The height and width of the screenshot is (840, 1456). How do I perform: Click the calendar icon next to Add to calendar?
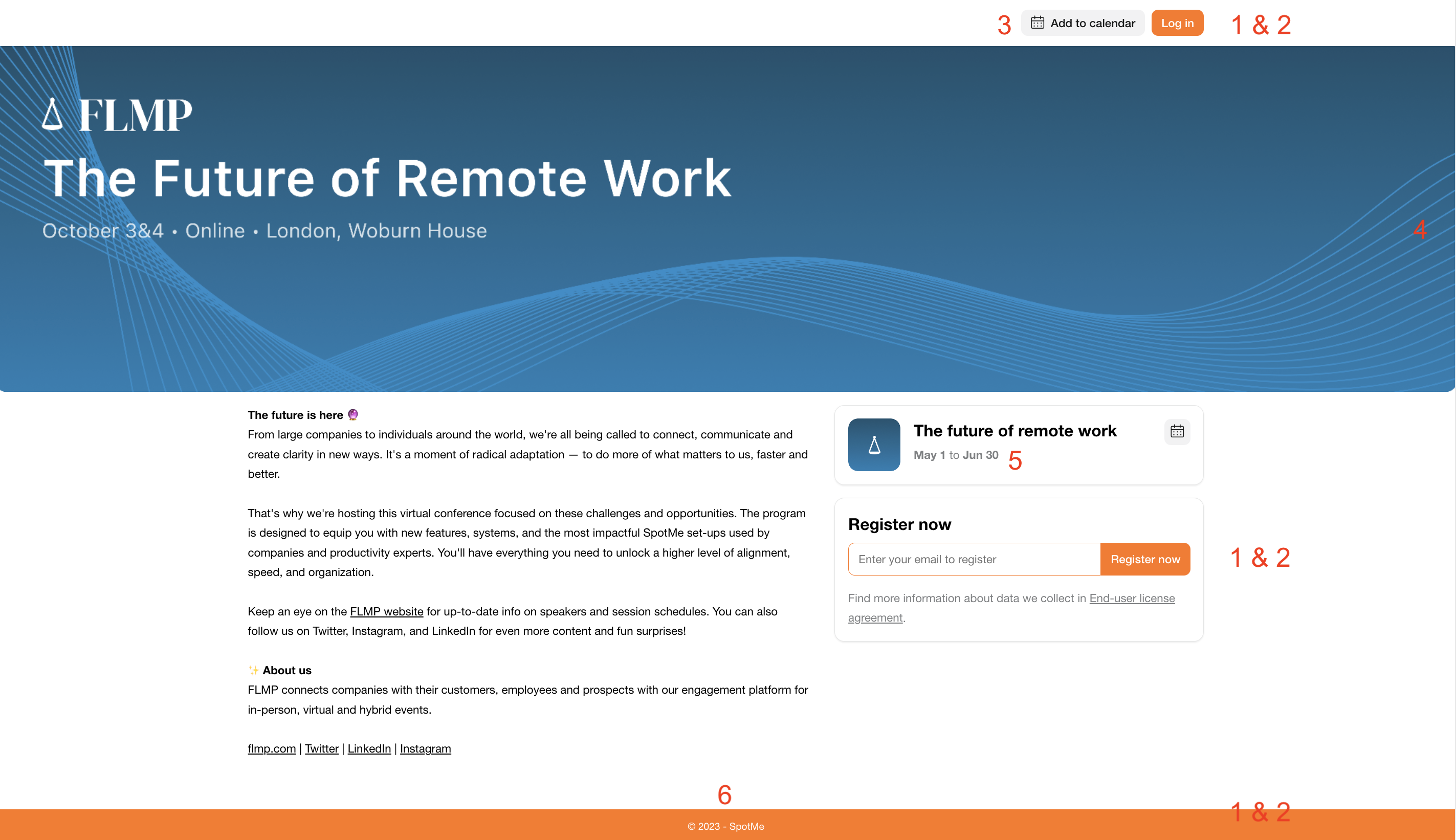[1037, 22]
